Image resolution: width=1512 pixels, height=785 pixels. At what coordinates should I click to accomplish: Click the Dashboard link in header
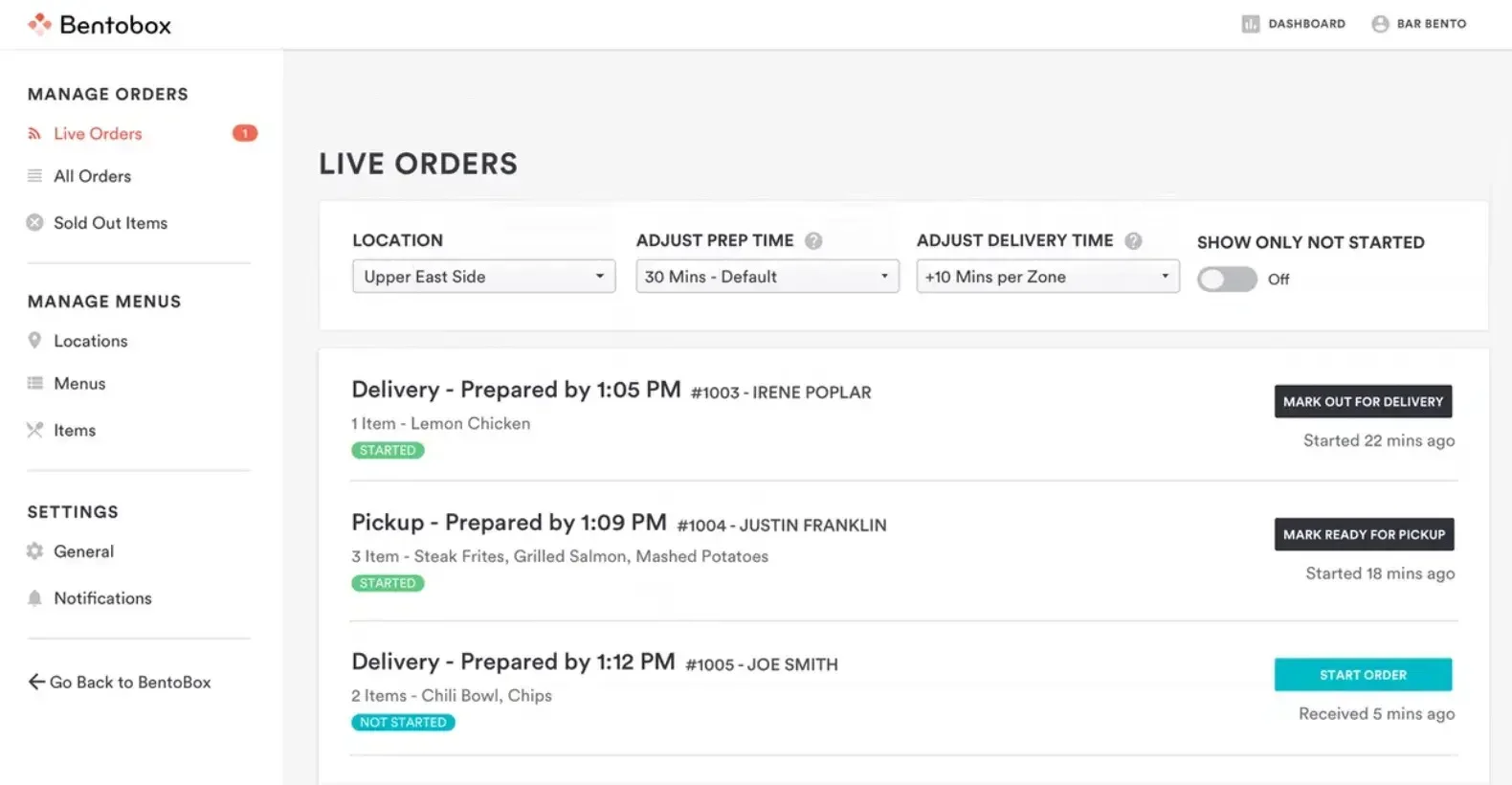1306,24
